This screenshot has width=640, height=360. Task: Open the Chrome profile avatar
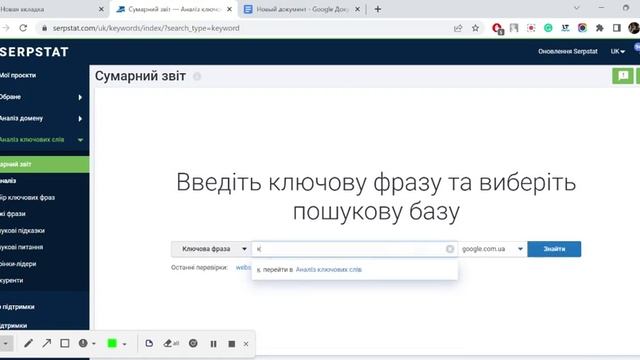click(x=634, y=28)
